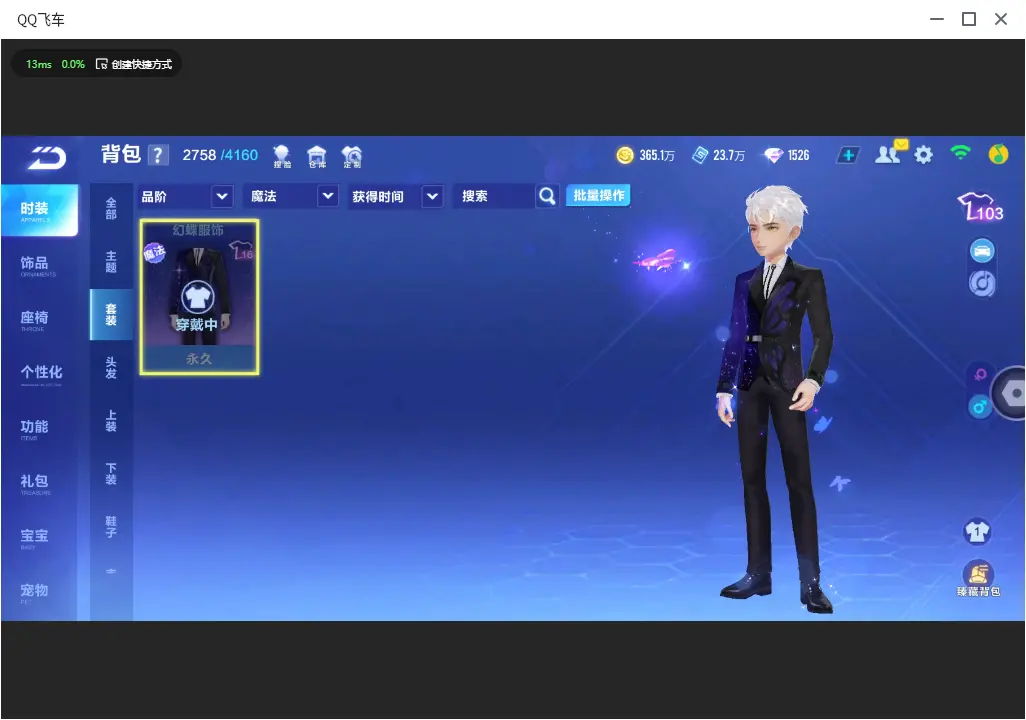Click the 23.7万 coupon amount

point(729,156)
